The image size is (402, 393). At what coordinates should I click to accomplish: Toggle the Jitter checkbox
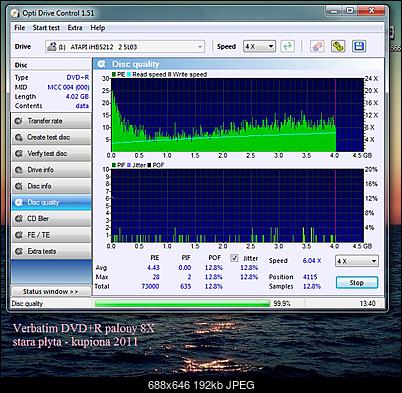pyautogui.click(x=234, y=258)
